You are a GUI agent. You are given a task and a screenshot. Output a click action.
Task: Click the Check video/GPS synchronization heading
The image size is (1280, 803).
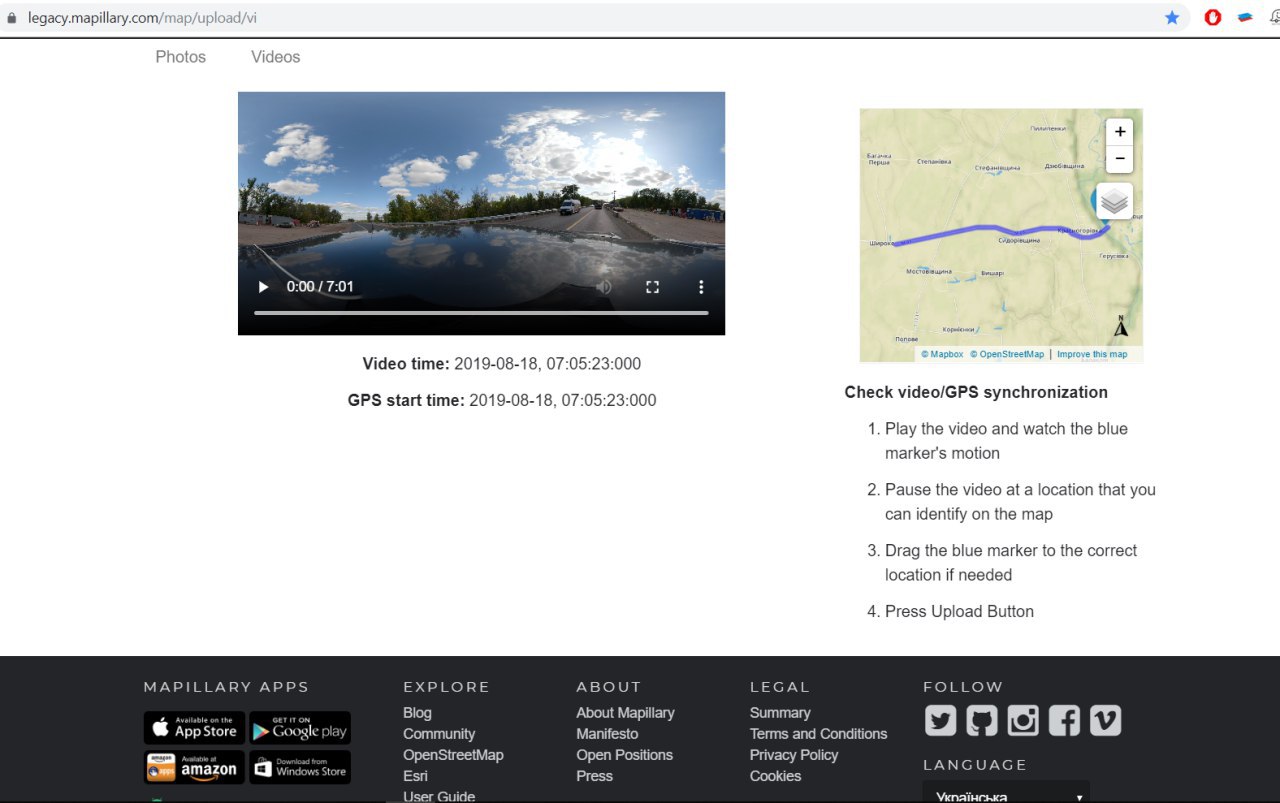[976, 392]
